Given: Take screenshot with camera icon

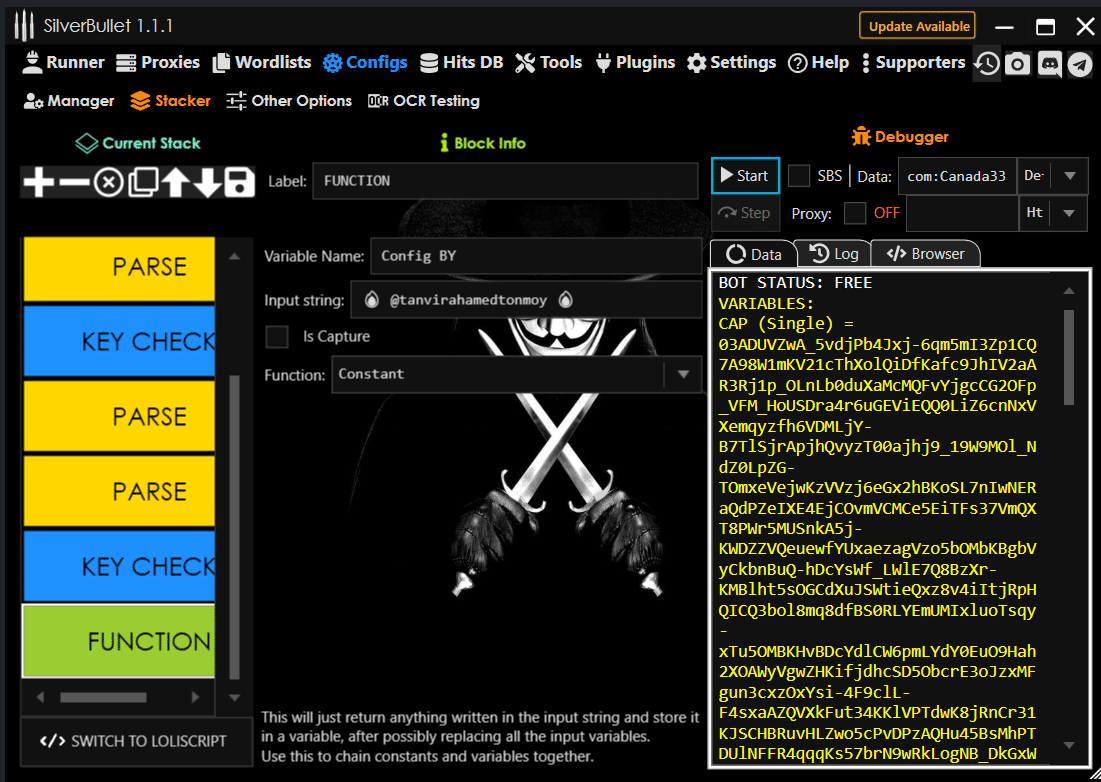Looking at the screenshot, I should tap(1017, 64).
